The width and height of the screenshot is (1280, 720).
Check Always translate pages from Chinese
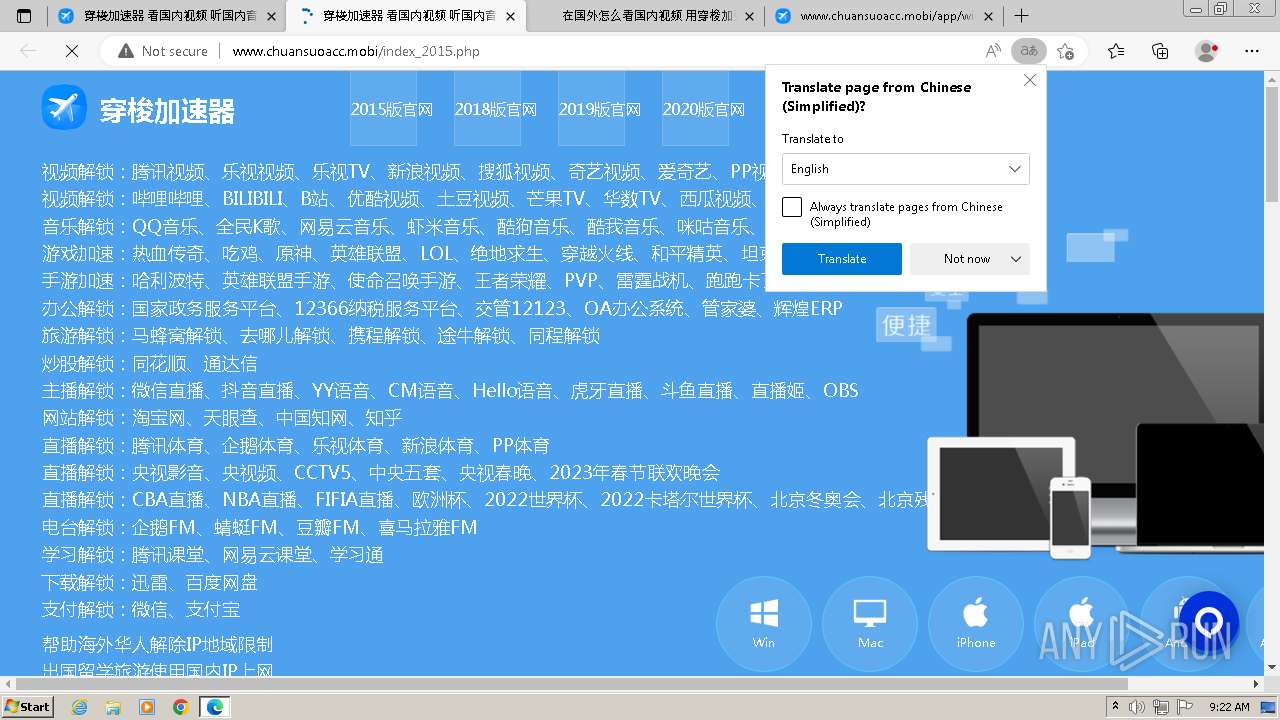(x=792, y=207)
